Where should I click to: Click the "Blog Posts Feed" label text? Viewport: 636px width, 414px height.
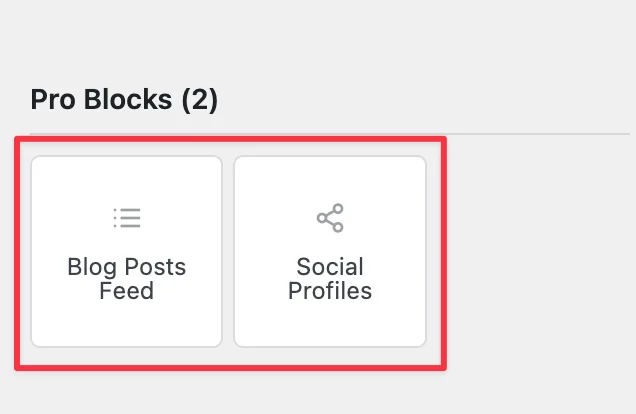[127, 279]
